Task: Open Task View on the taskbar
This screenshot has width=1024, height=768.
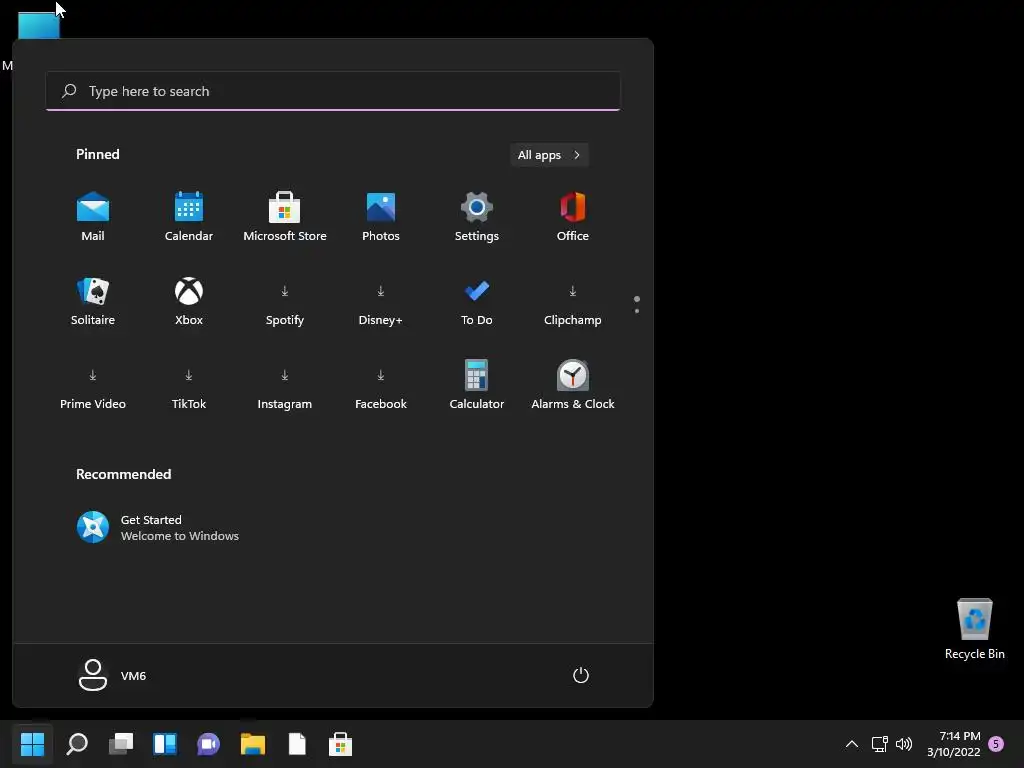Action: coord(121,743)
